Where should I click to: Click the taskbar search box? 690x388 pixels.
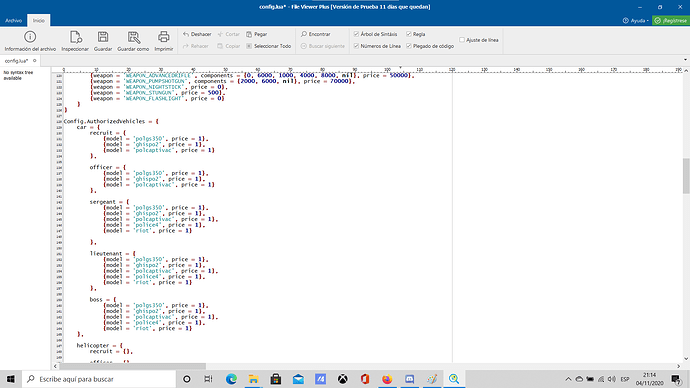(x=99, y=379)
